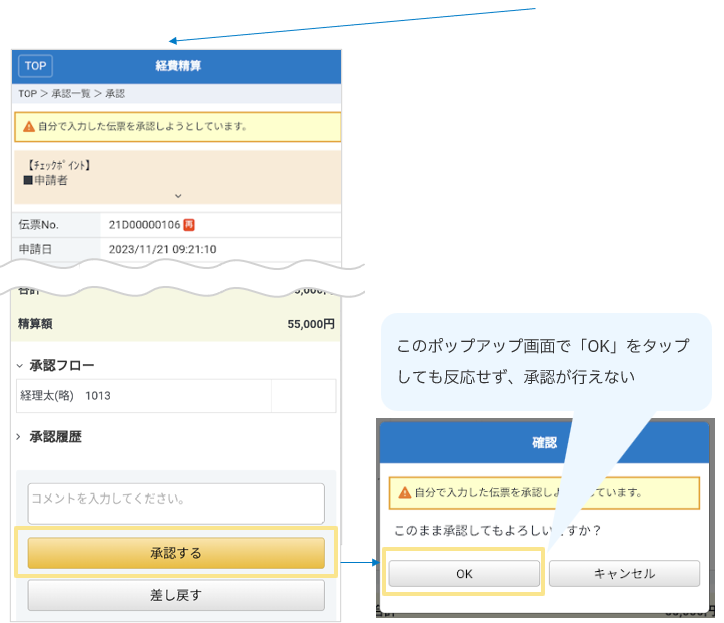Expand the チェックポイント section with the down chevron

pos(178,196)
